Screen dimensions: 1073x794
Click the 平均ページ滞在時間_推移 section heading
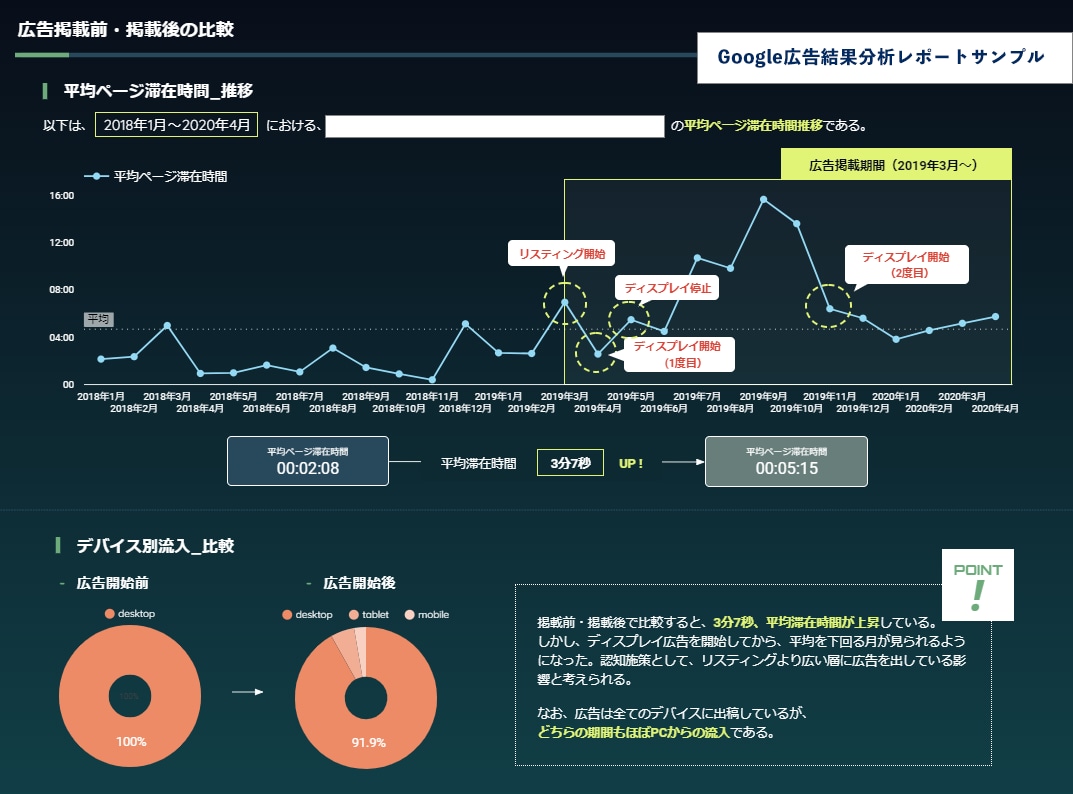point(158,90)
